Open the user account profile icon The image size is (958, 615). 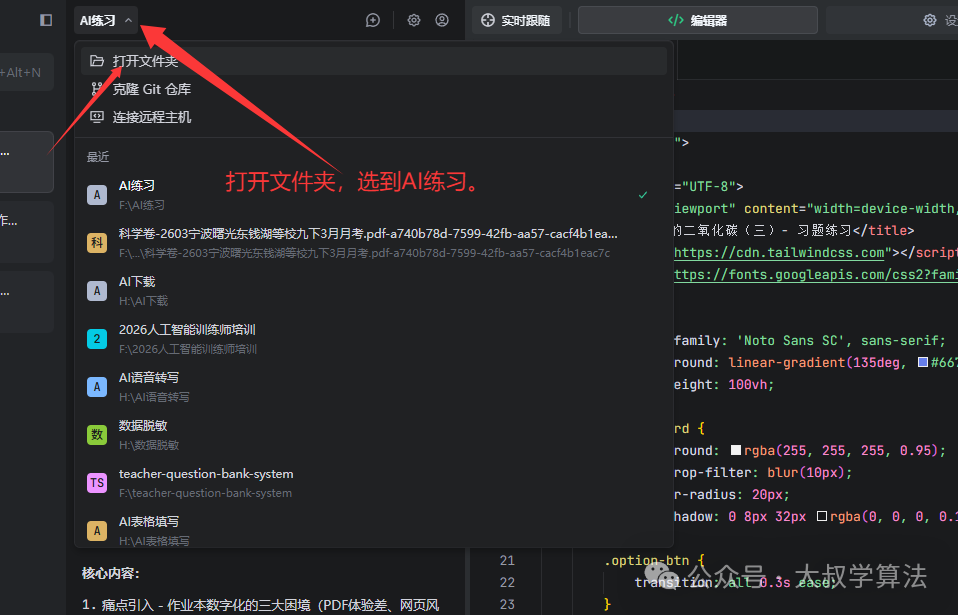click(x=442, y=20)
